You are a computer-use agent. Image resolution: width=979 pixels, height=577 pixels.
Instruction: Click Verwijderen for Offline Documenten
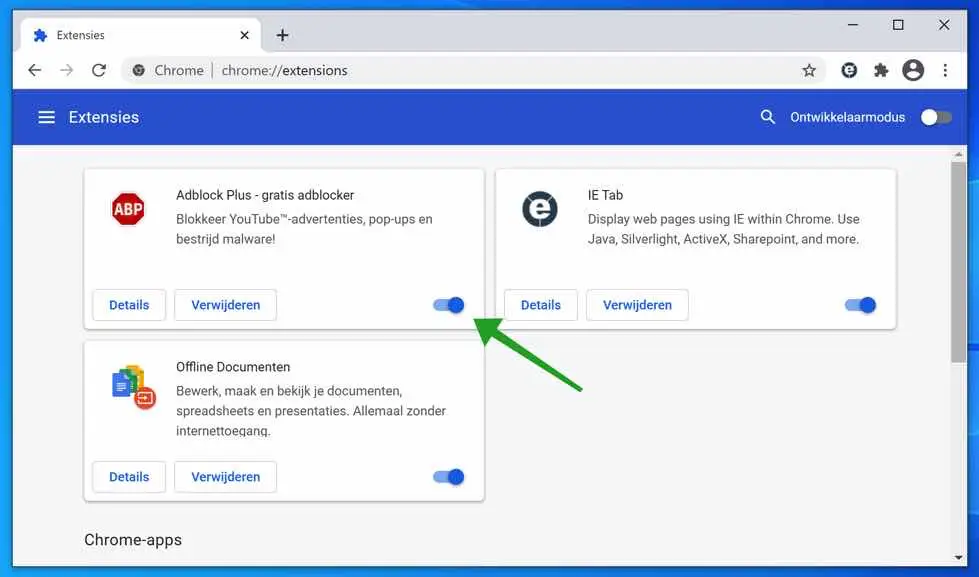225,477
